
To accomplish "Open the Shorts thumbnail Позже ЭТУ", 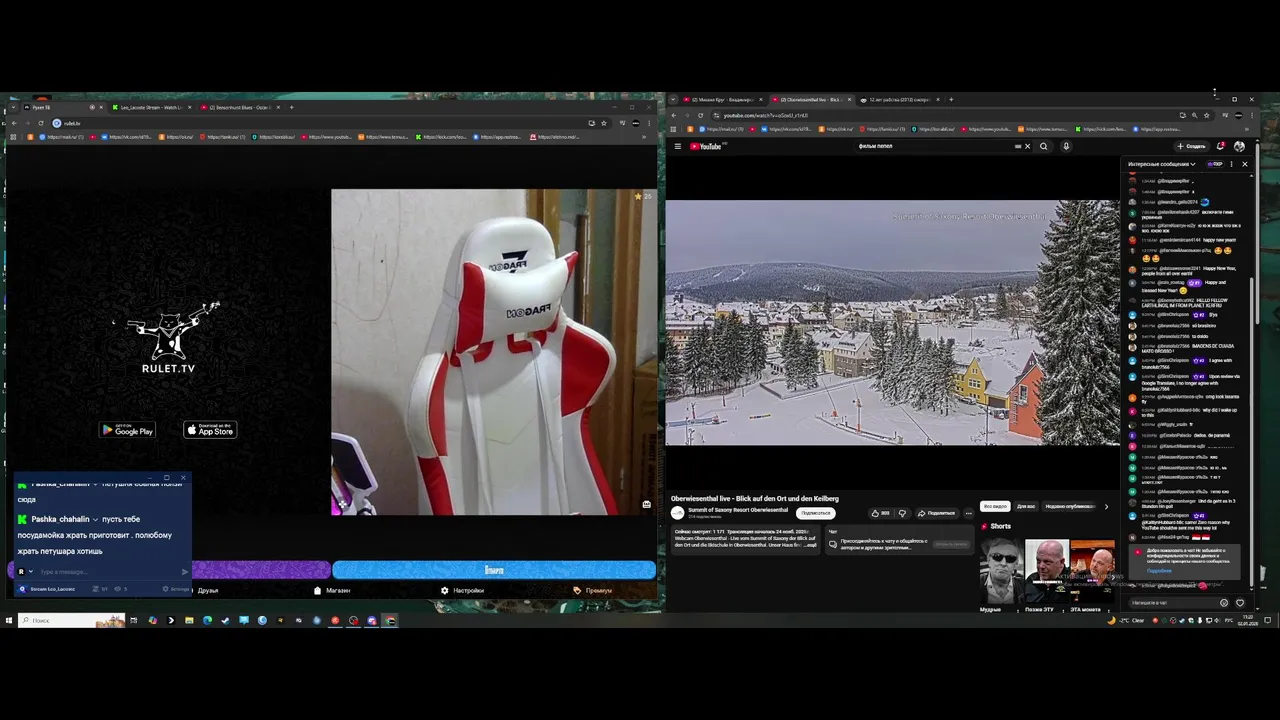I will pos(1047,571).
